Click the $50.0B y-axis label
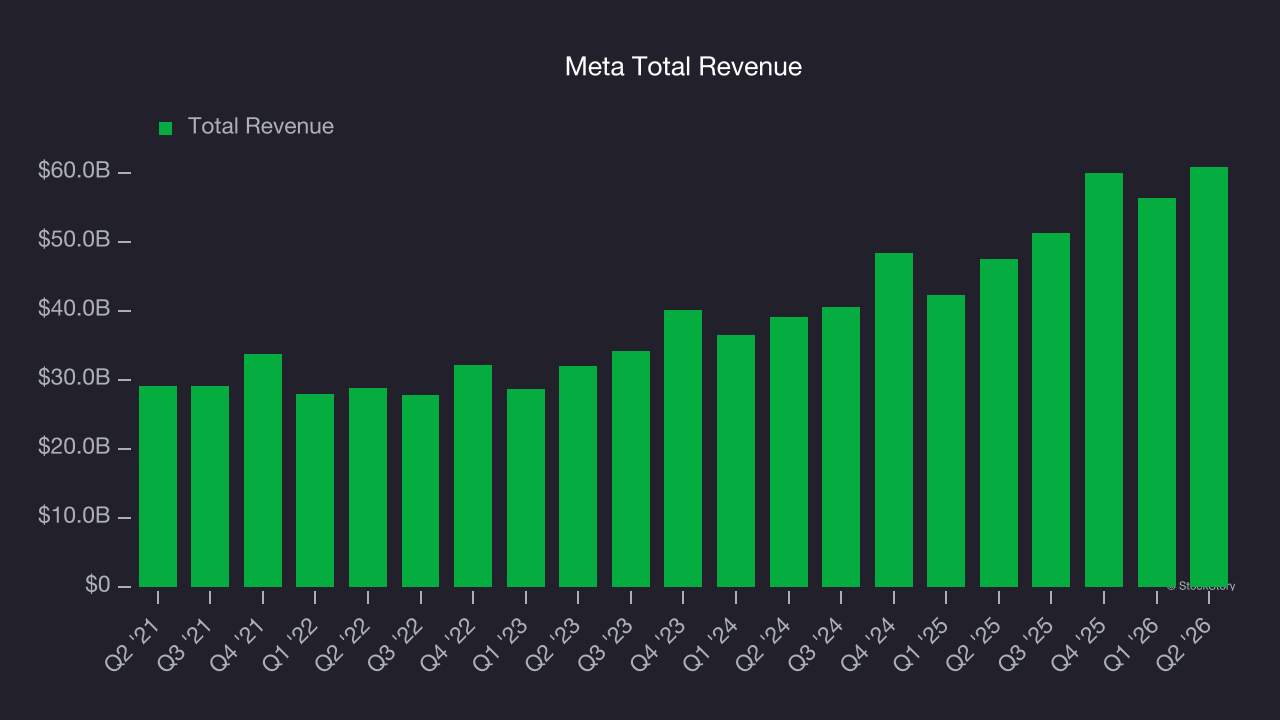The width and height of the screenshot is (1280, 720). [x=73, y=241]
